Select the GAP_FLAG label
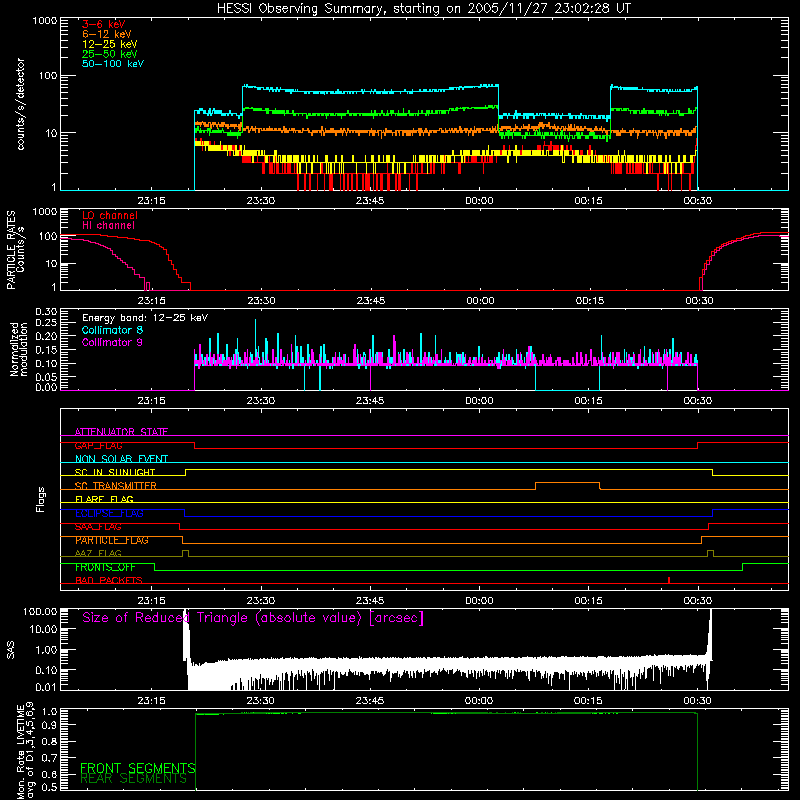 (98, 446)
